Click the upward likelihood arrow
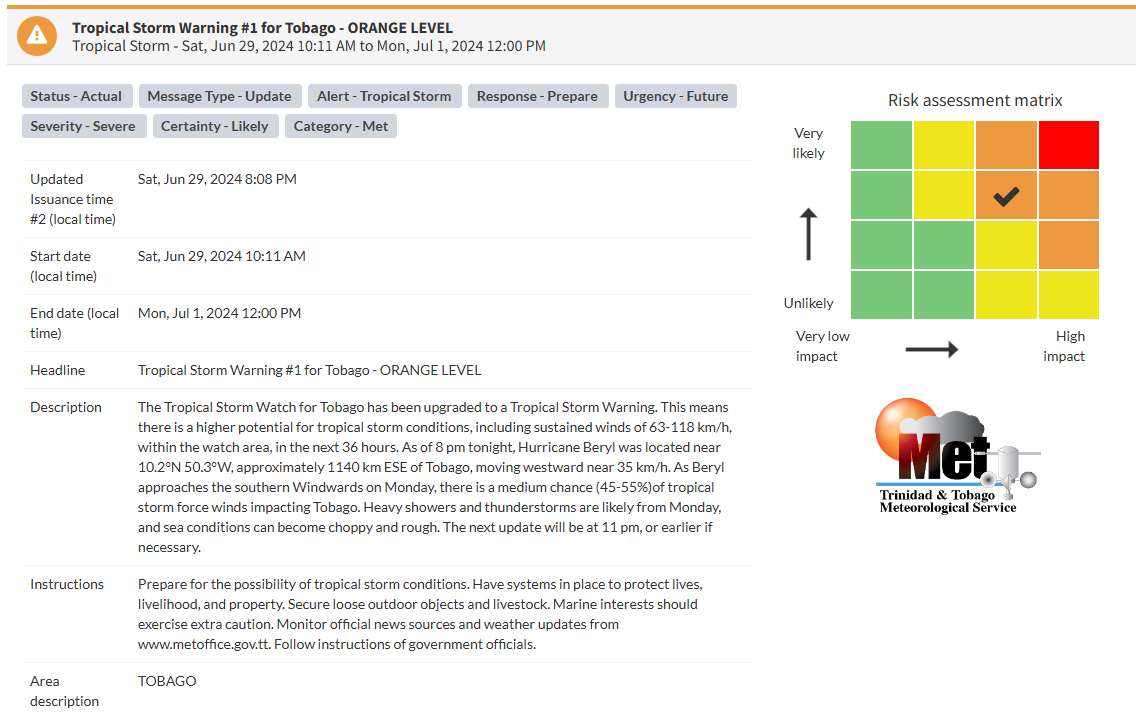This screenshot has height=724, width=1136. [809, 234]
